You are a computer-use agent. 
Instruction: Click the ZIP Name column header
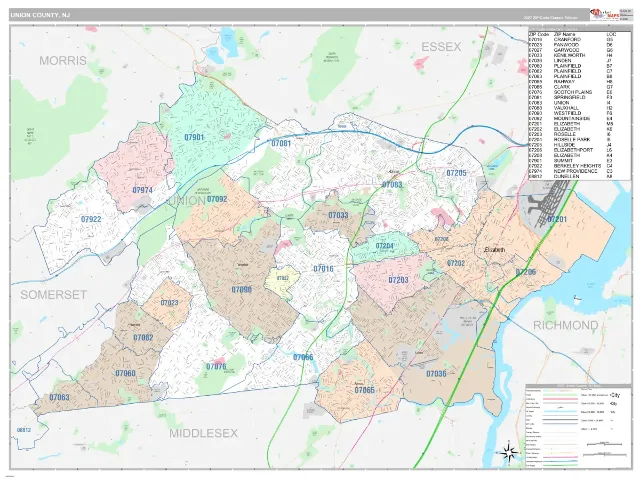tap(565, 34)
